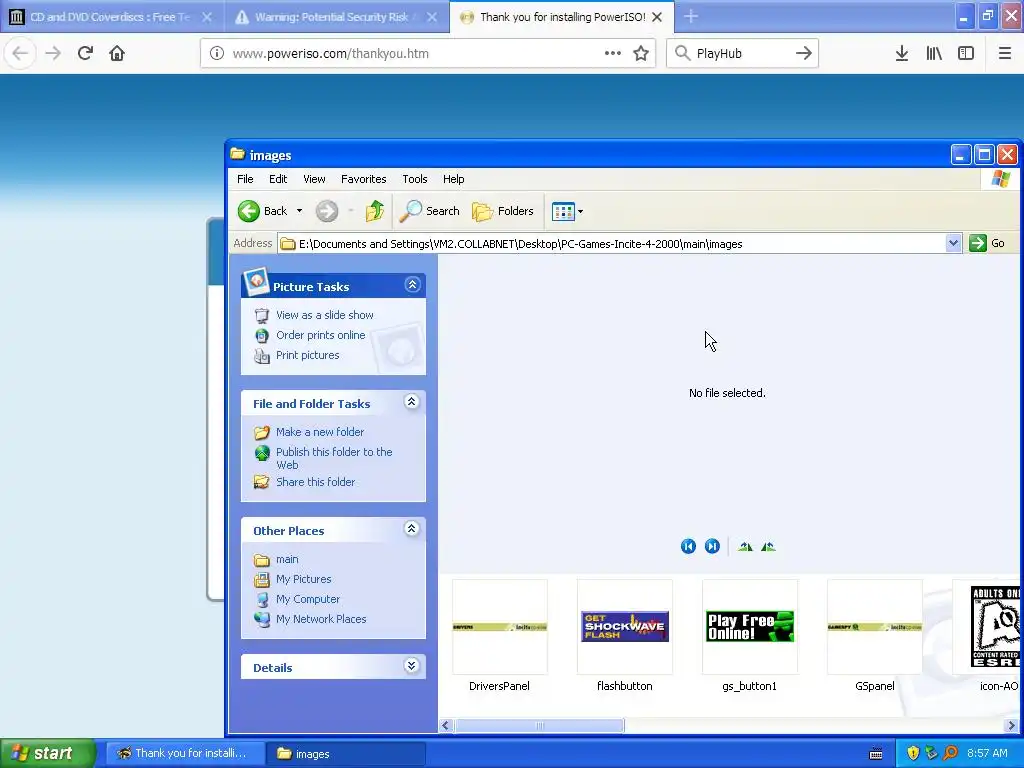Click Publish this folder to the Web
The image size is (1024, 768).
coord(334,458)
